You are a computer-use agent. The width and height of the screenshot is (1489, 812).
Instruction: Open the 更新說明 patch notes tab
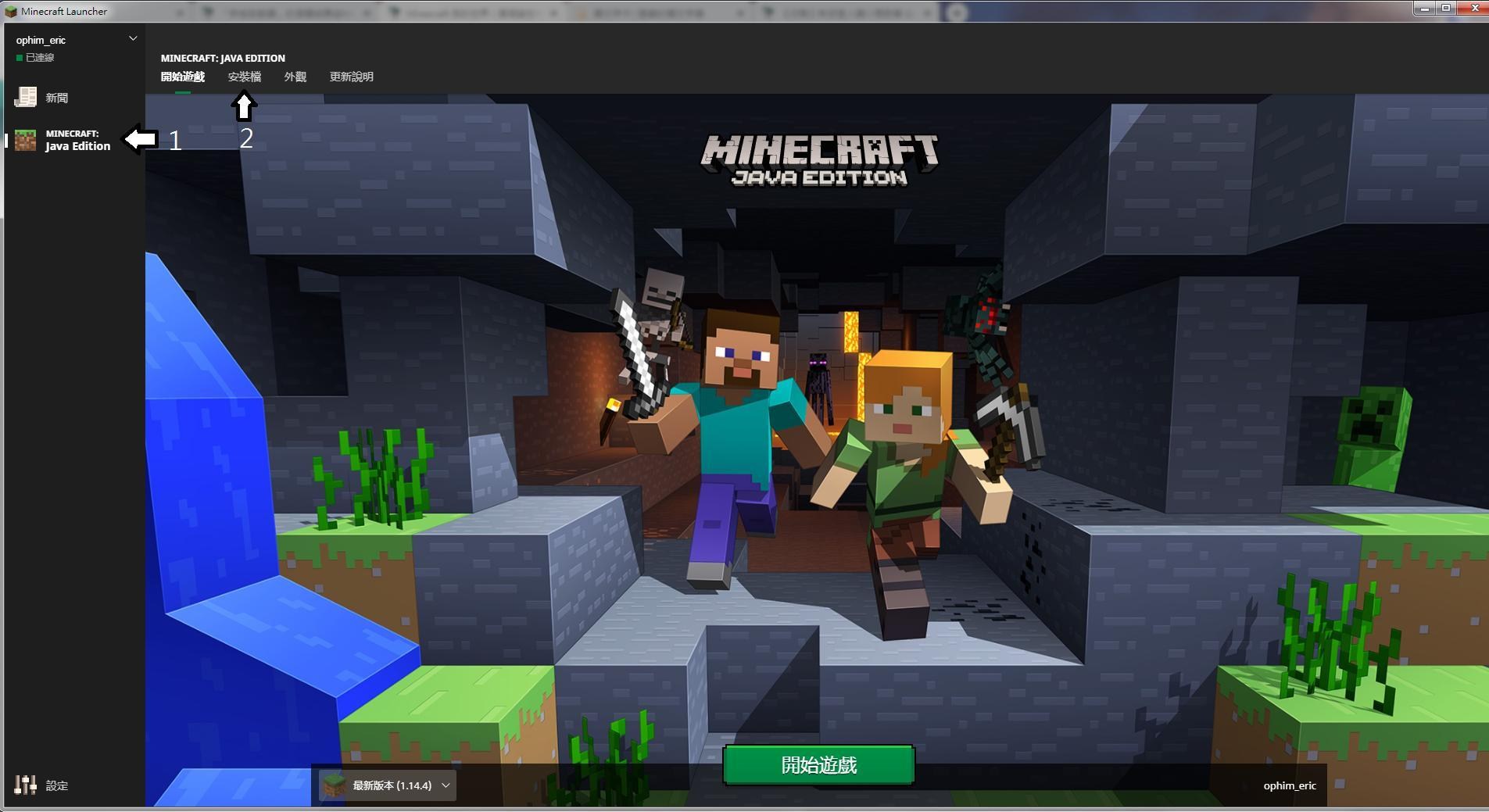point(352,77)
